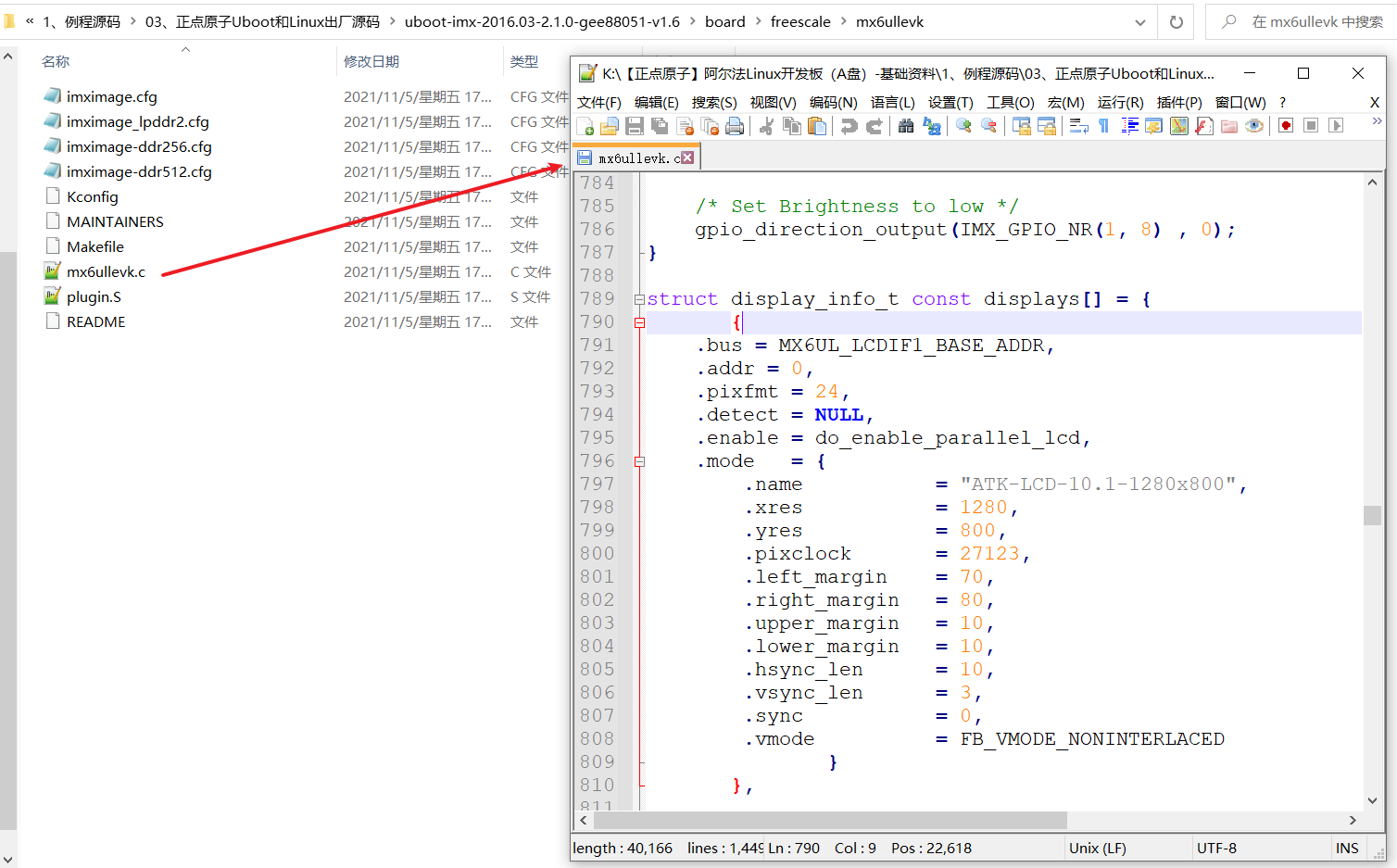Click the Paste clipboard icon

(x=816, y=126)
